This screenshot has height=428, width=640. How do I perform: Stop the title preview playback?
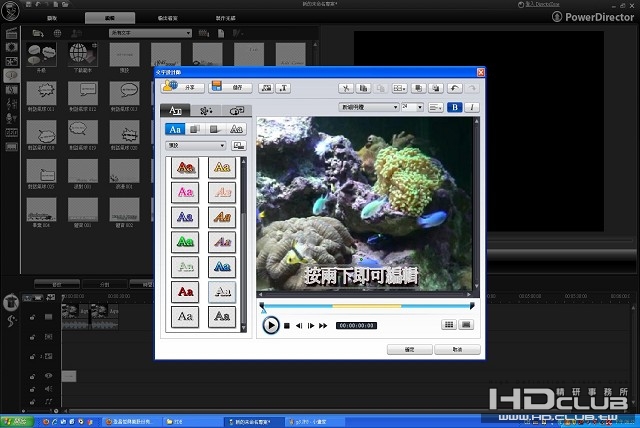click(287, 326)
